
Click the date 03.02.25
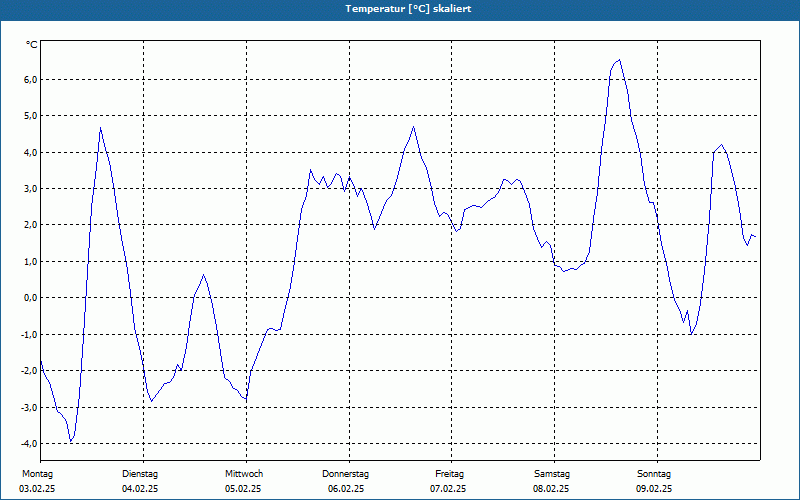(x=37, y=489)
